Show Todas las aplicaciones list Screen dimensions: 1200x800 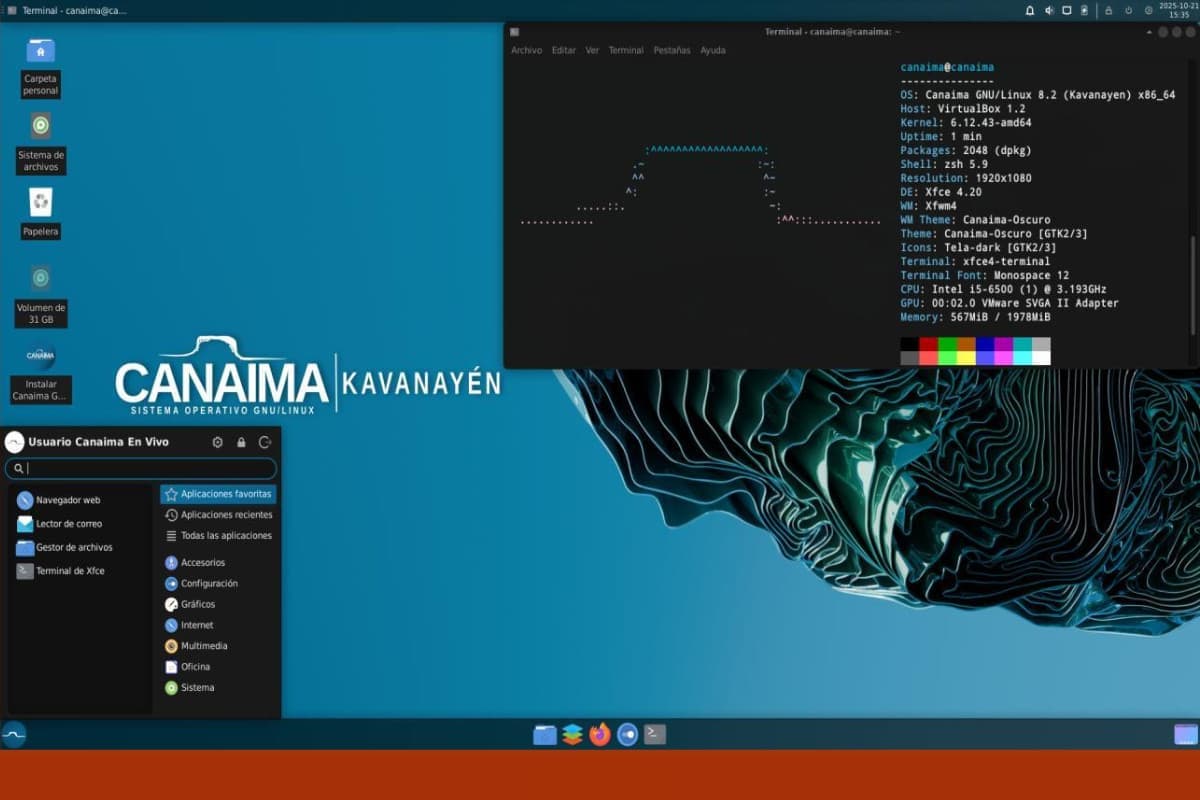225,536
